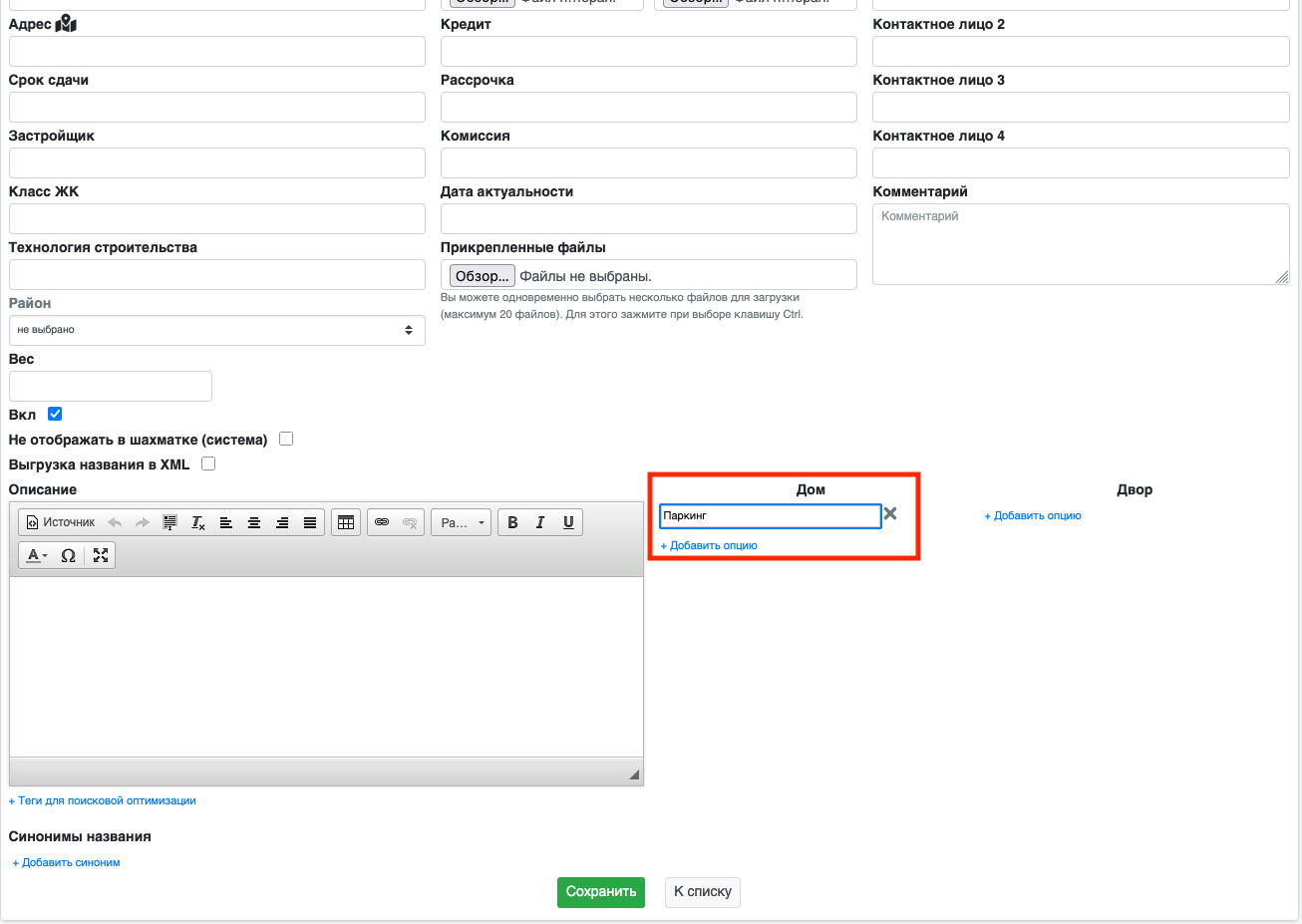Open the text color picker
This screenshot has width=1302, height=924.
click(37, 555)
